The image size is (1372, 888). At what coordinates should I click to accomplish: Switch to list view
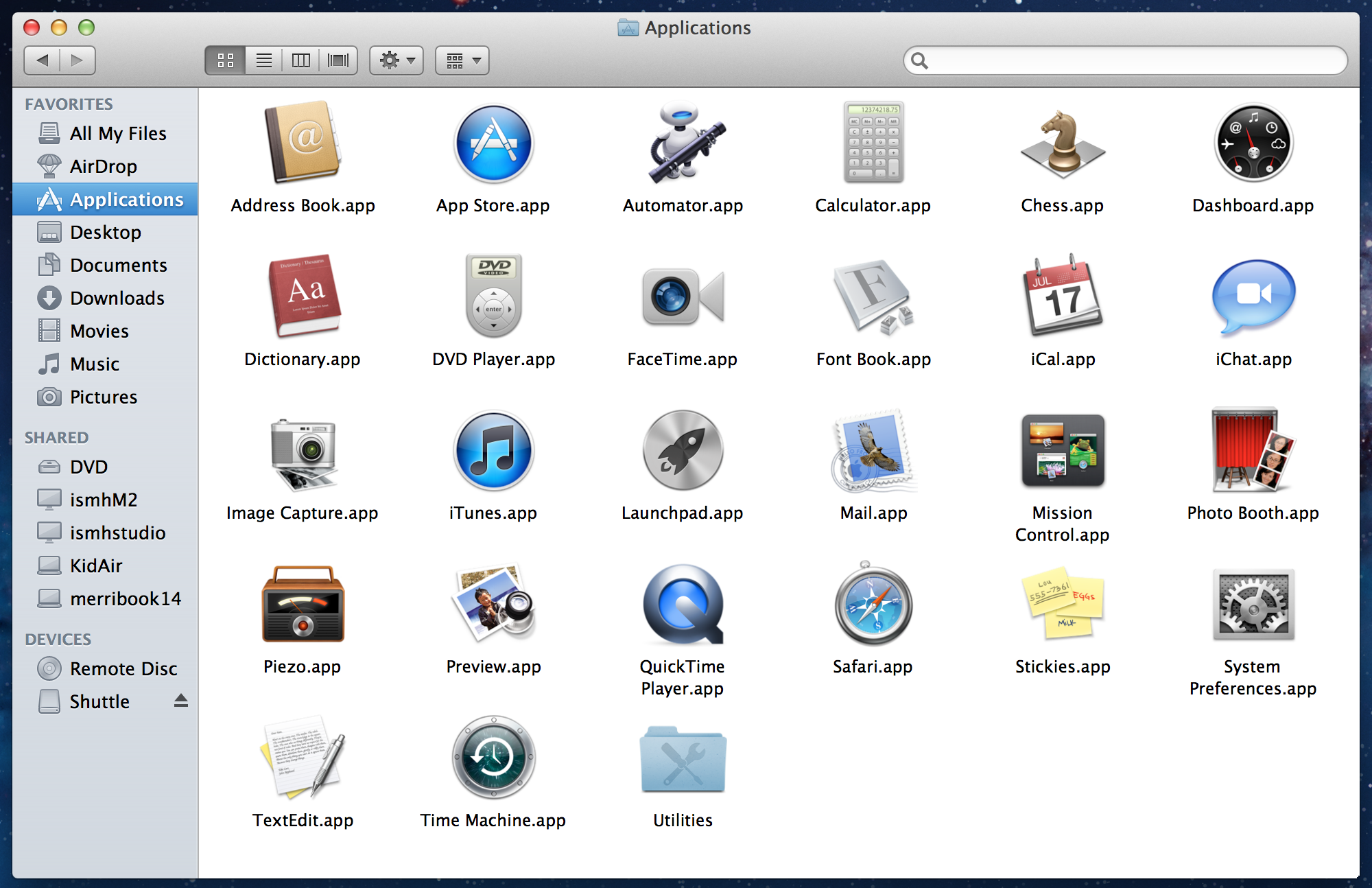point(264,60)
